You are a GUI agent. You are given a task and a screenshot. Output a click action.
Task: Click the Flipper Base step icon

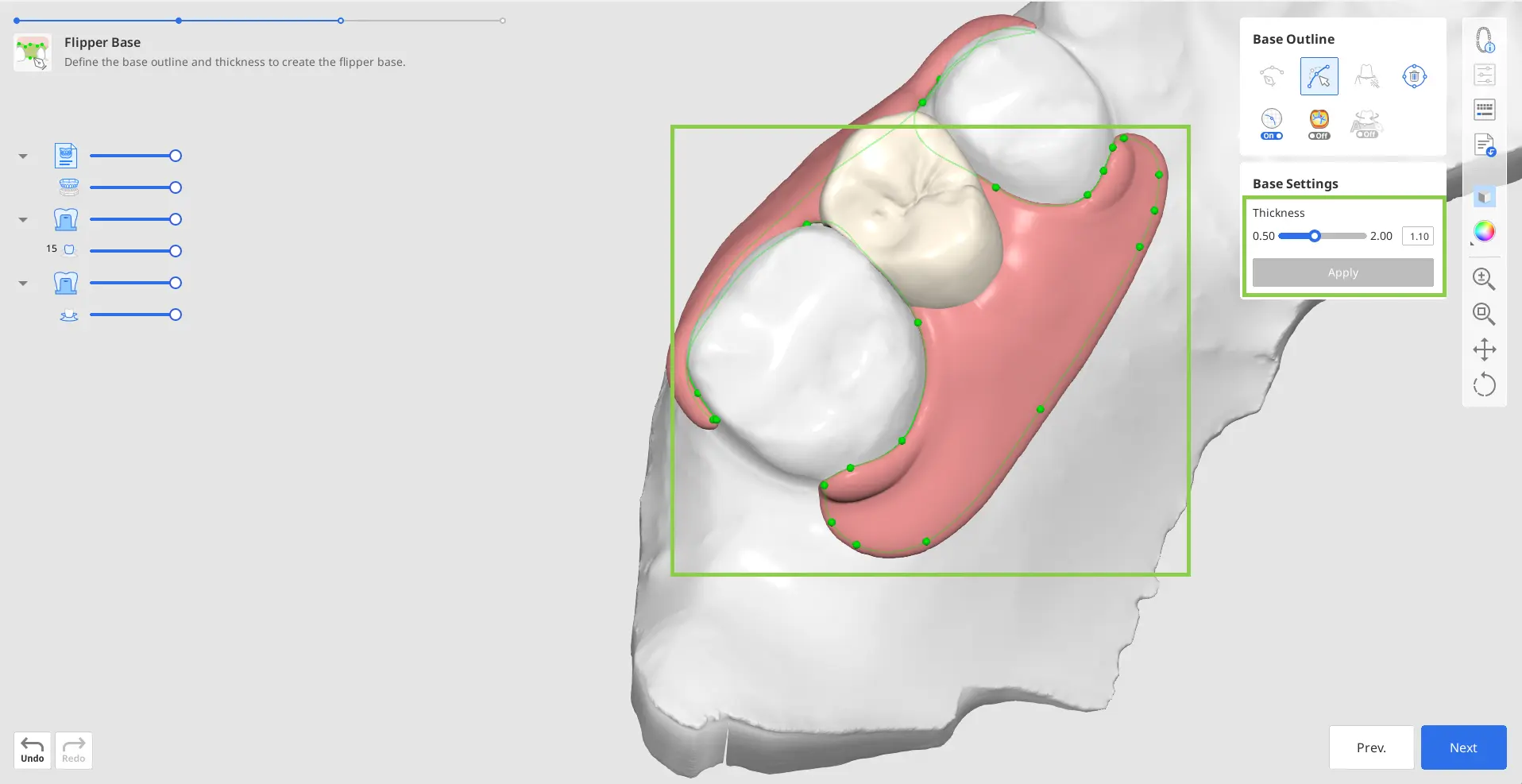tap(33, 52)
